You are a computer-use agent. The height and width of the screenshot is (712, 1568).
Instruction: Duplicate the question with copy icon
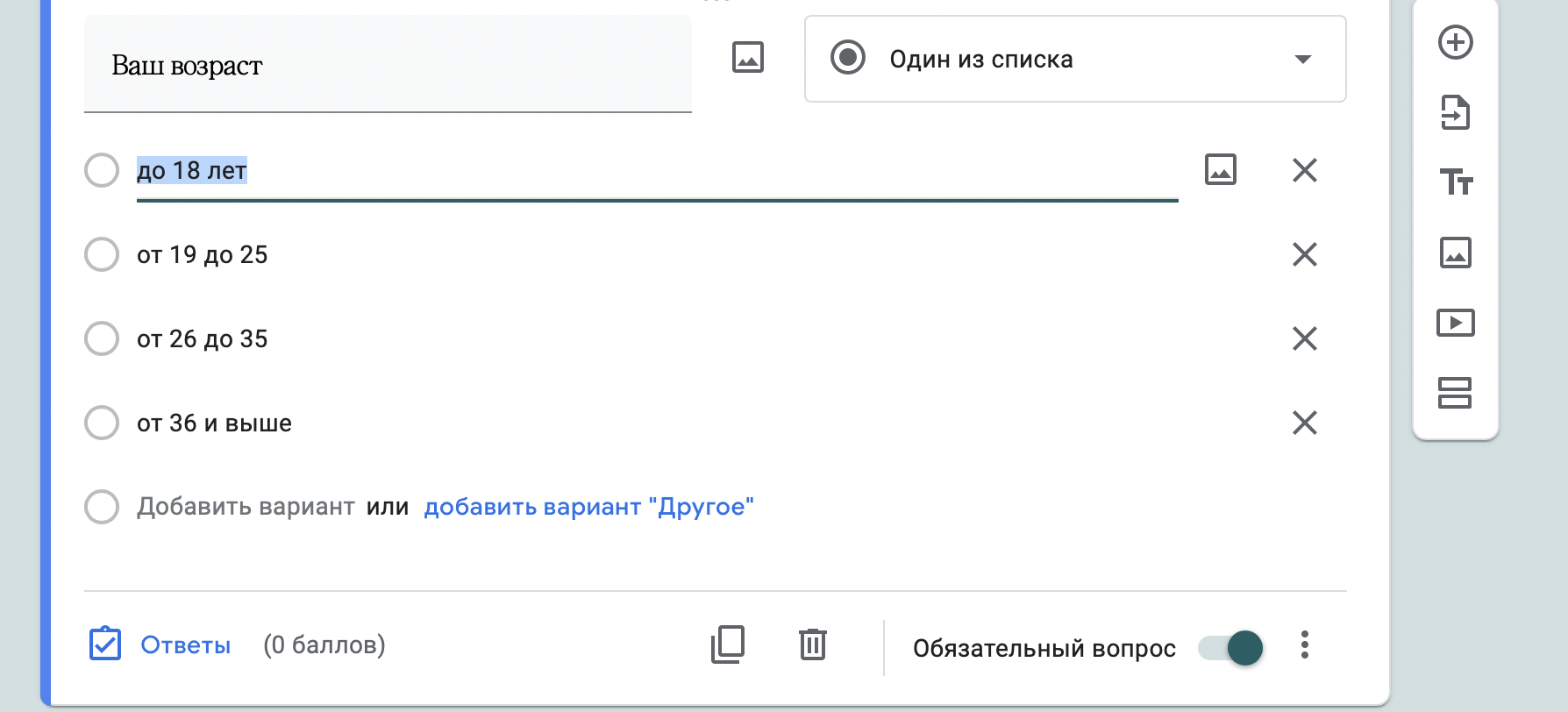click(728, 644)
